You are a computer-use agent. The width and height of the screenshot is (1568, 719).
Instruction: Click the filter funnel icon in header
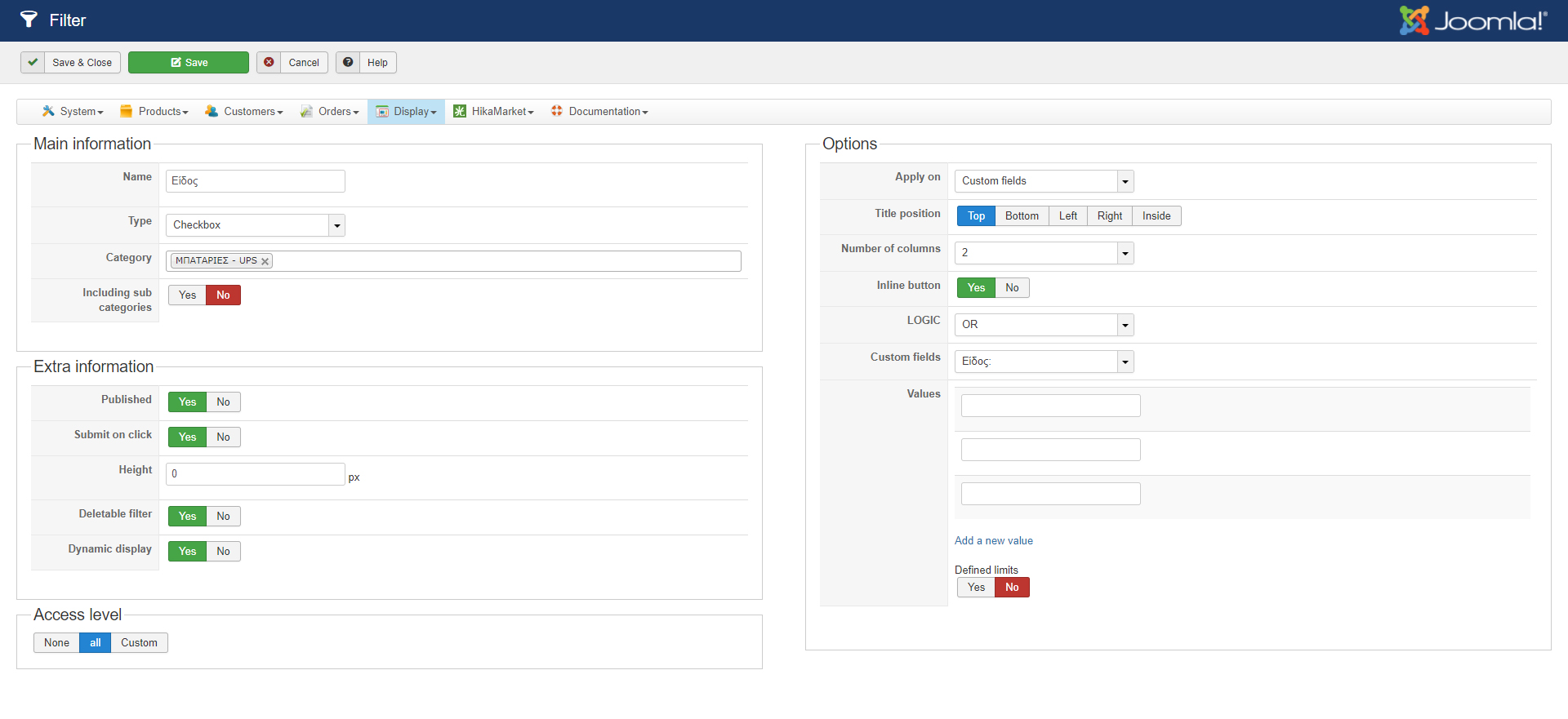click(29, 20)
